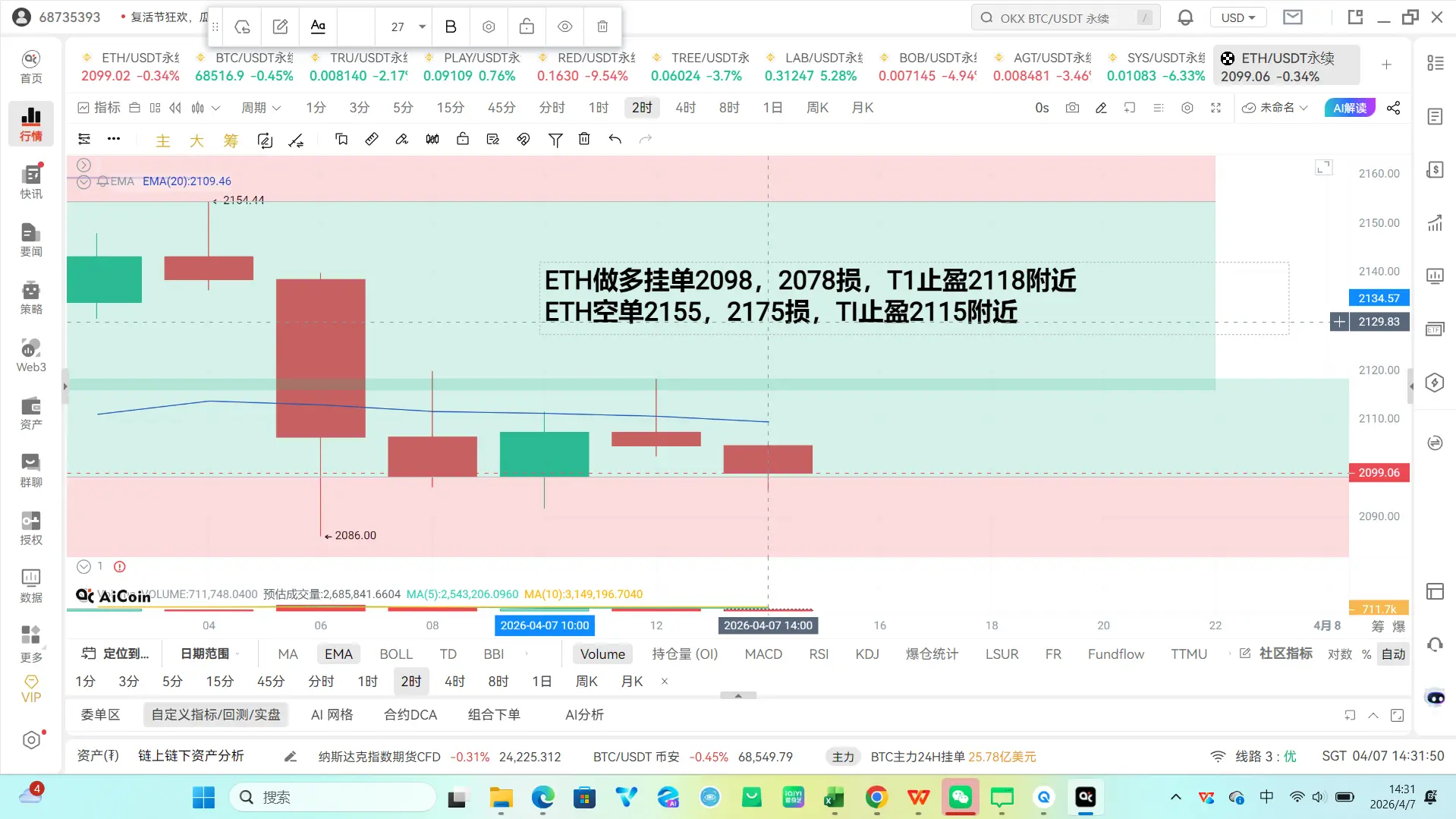Share the chart via share icon
1456x819 pixels.
(1393, 108)
